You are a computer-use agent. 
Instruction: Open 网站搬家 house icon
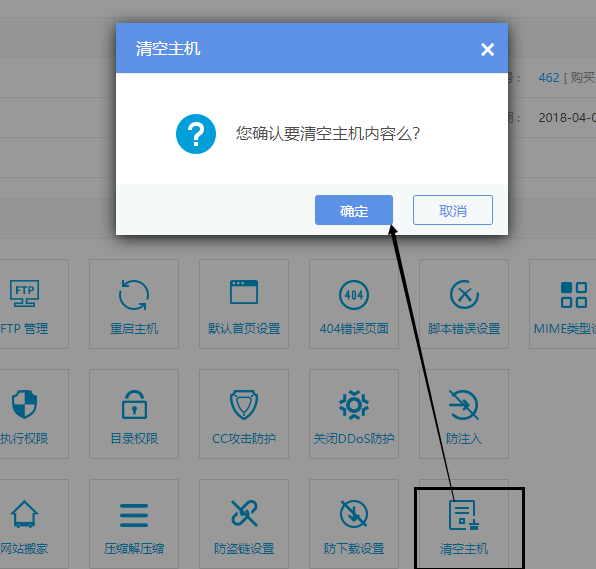click(25, 514)
